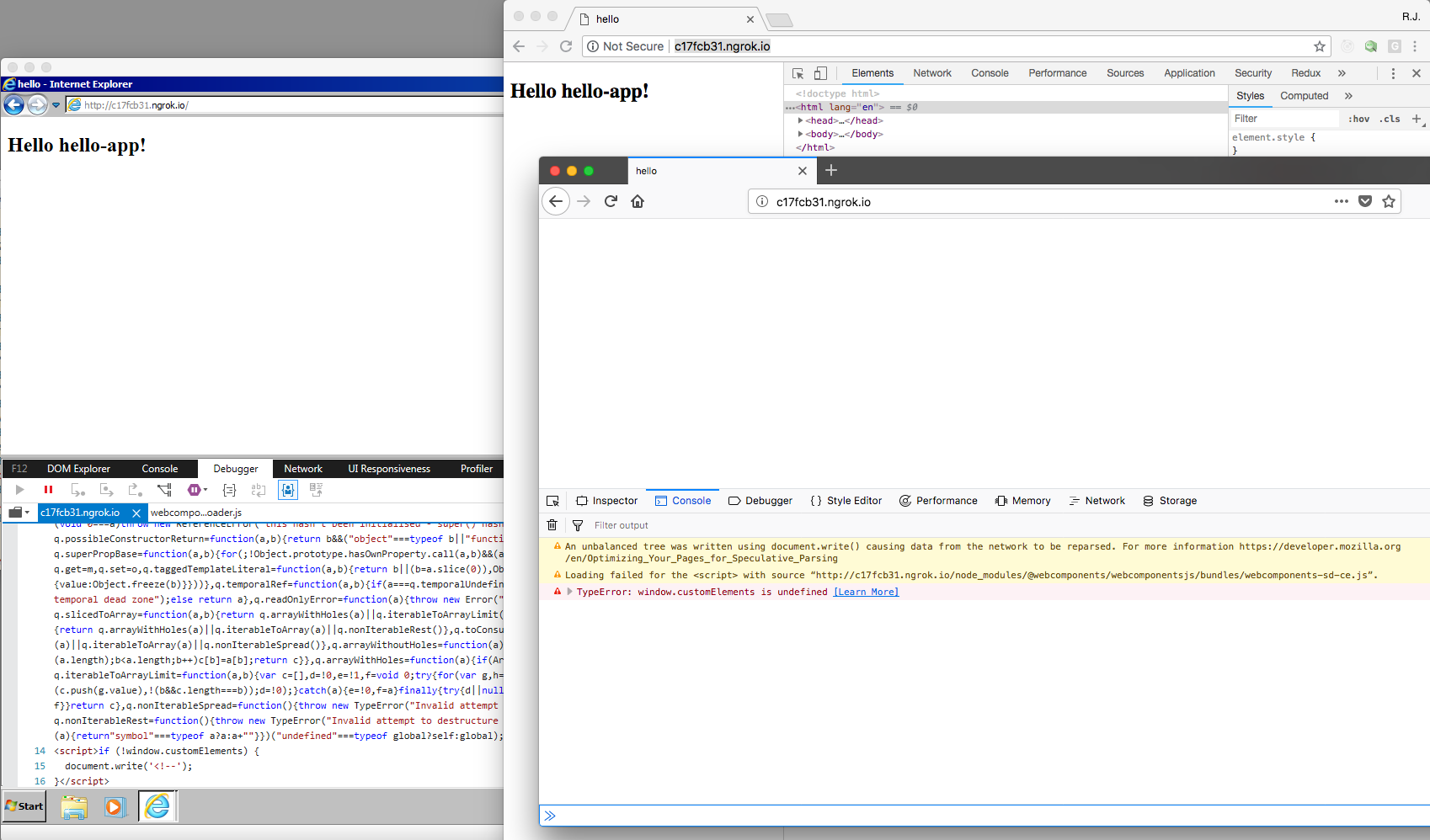This screenshot has width=1430, height=840.
Task: Toggle .cls class editor in Styles pane
Action: coord(1389,119)
